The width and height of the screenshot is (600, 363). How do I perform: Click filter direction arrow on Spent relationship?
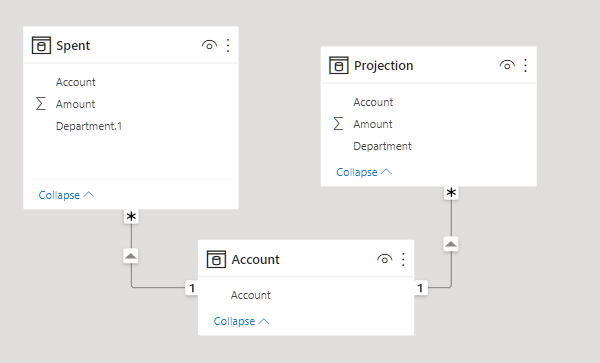131,256
